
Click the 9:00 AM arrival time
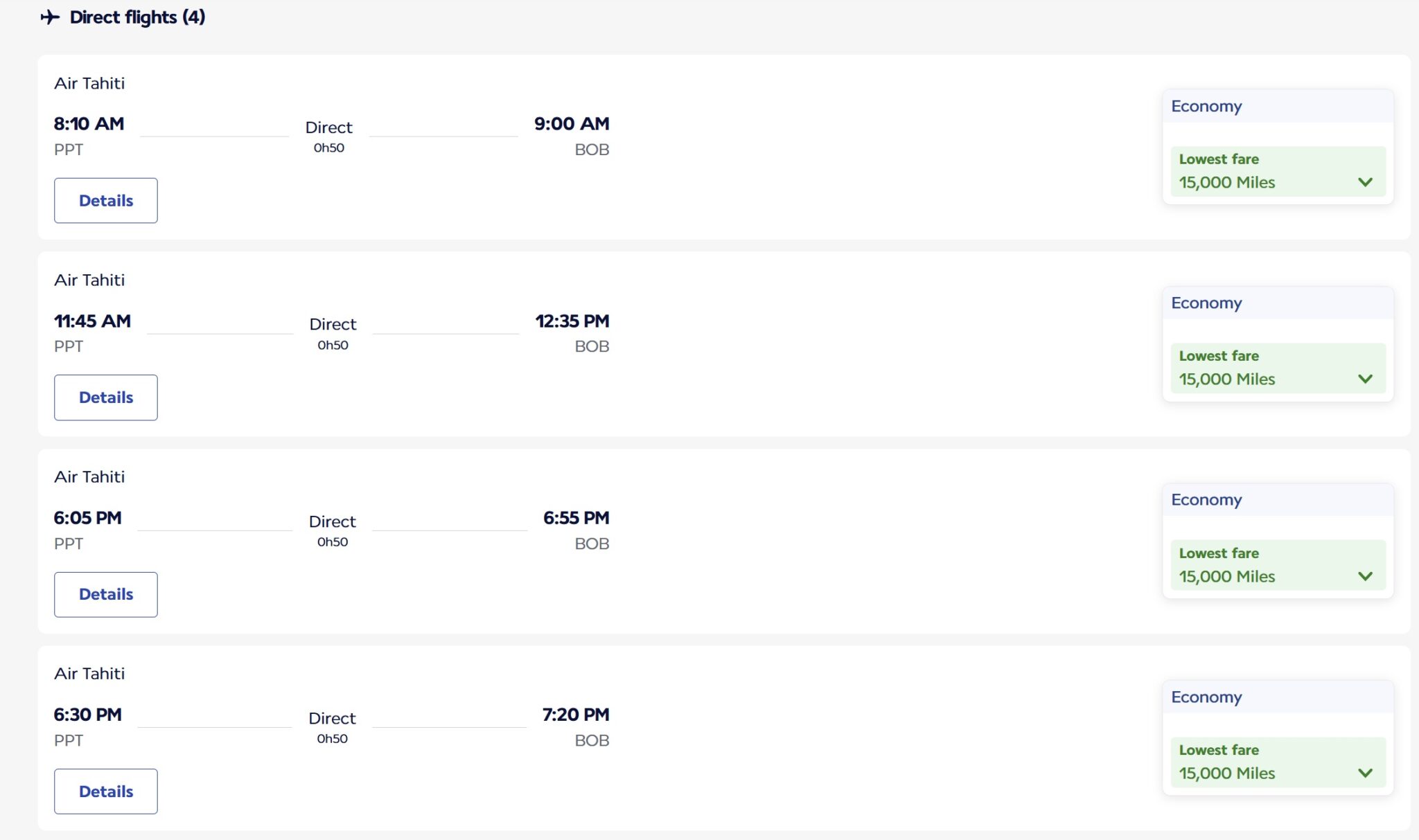click(572, 124)
